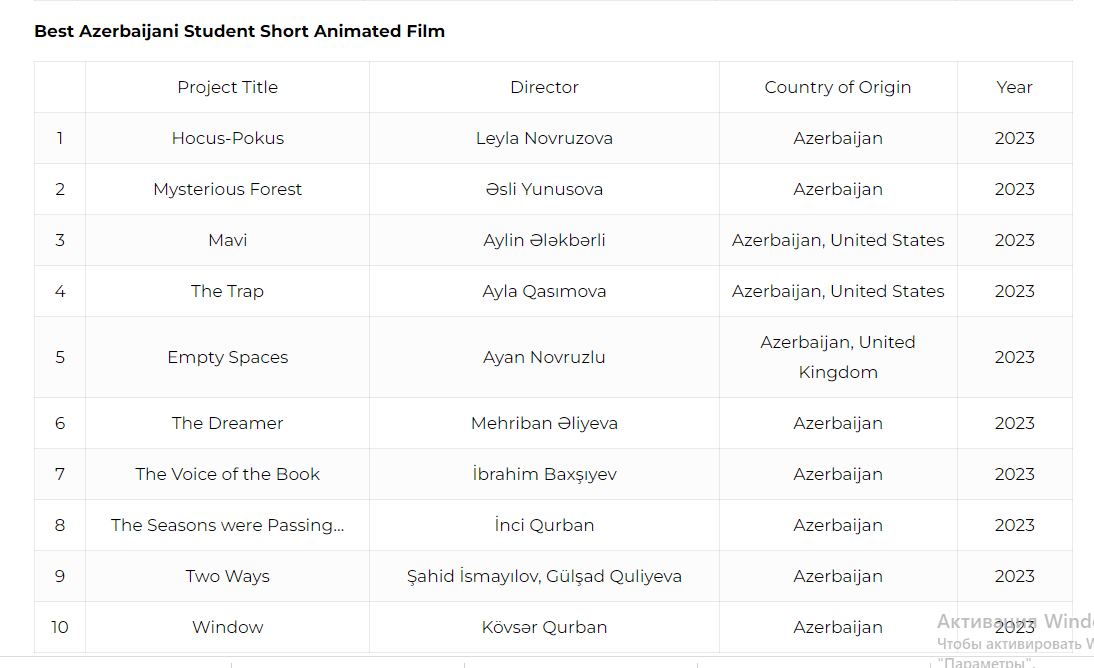Select the 'Empty Spaces' title cell
Image resolution: width=1094 pixels, height=668 pixels.
(227, 357)
